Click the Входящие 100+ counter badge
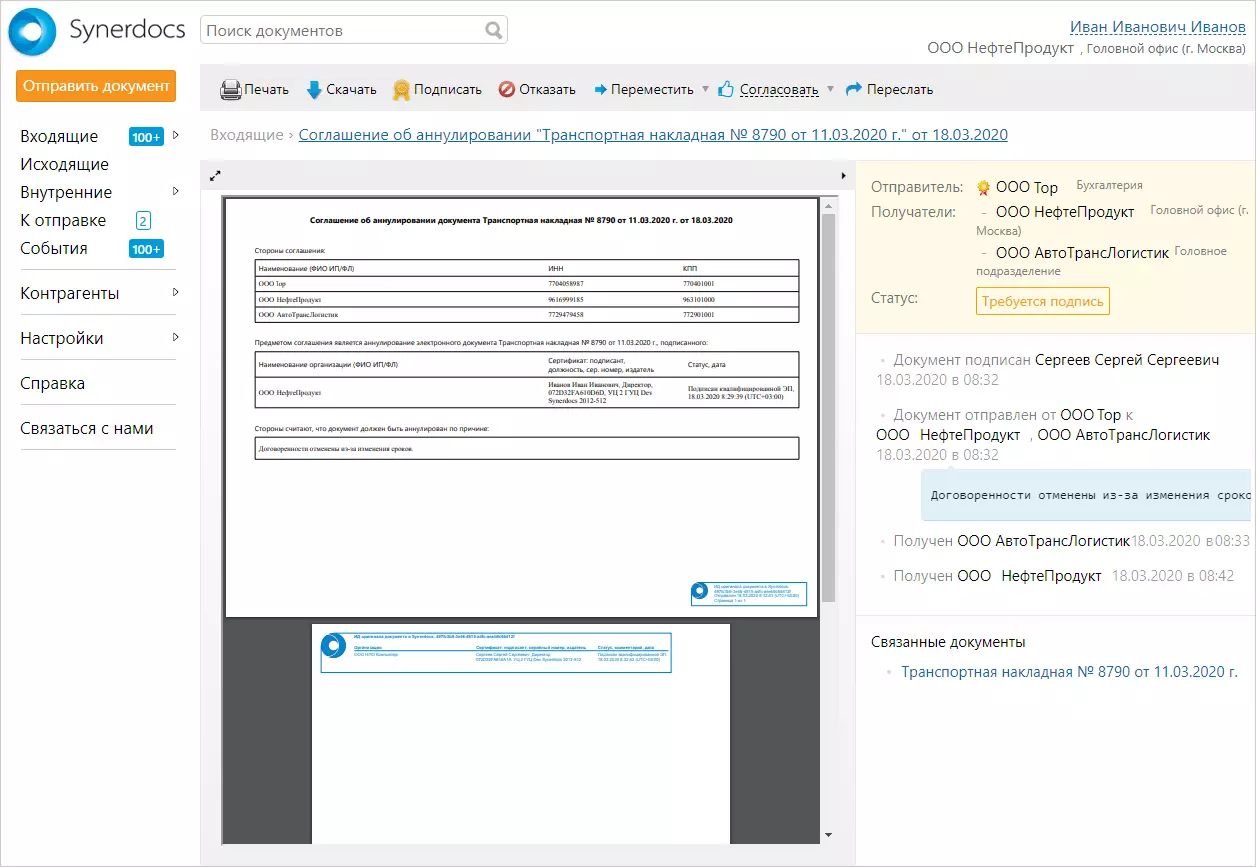 tap(146, 137)
